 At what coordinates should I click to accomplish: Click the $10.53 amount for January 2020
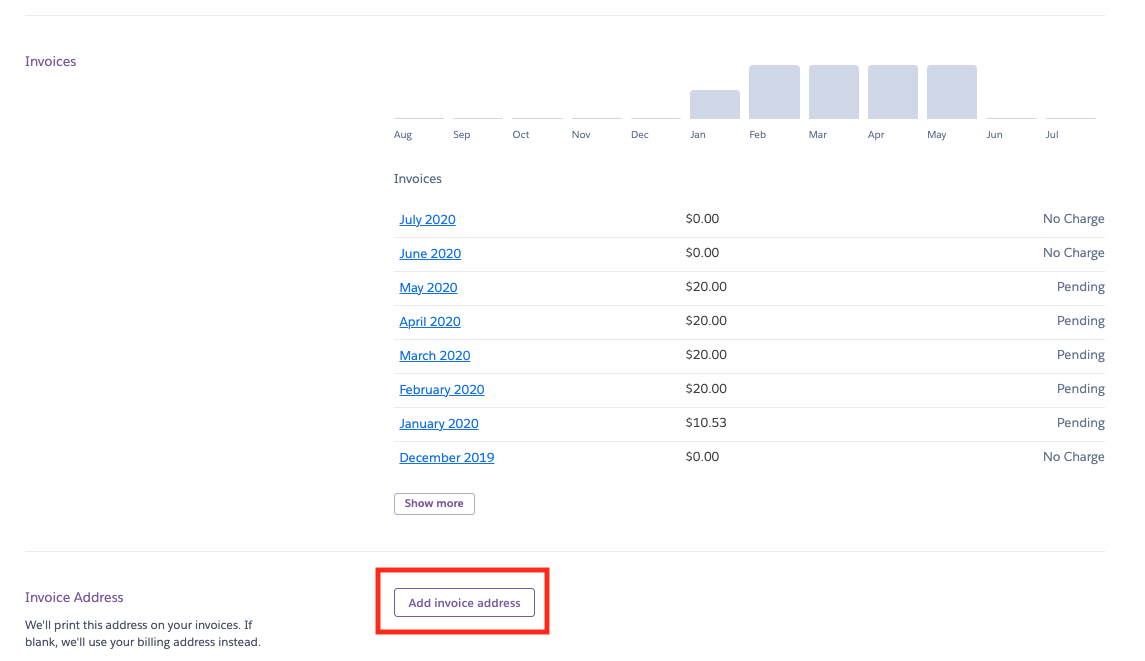[x=706, y=423]
